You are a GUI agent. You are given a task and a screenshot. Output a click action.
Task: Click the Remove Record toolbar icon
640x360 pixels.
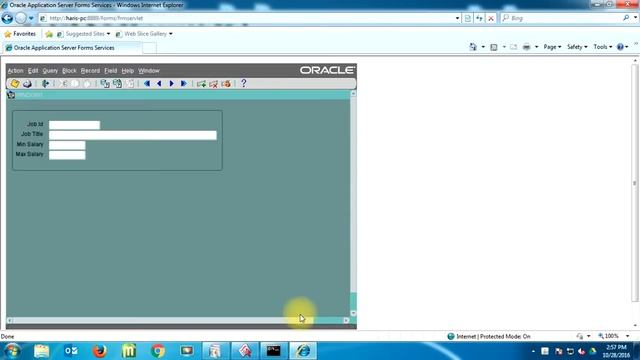point(213,84)
